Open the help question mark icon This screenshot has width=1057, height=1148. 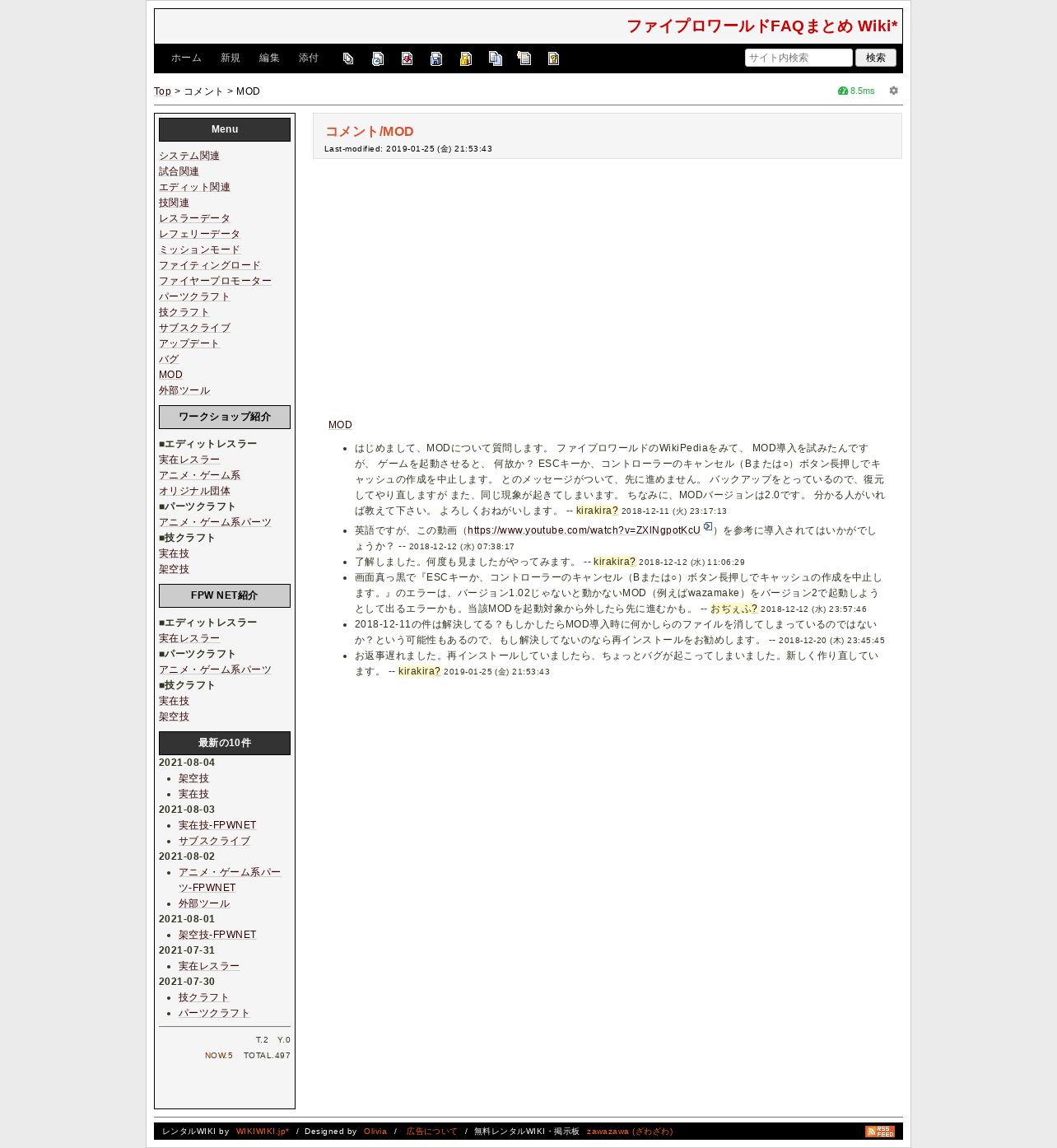553,58
